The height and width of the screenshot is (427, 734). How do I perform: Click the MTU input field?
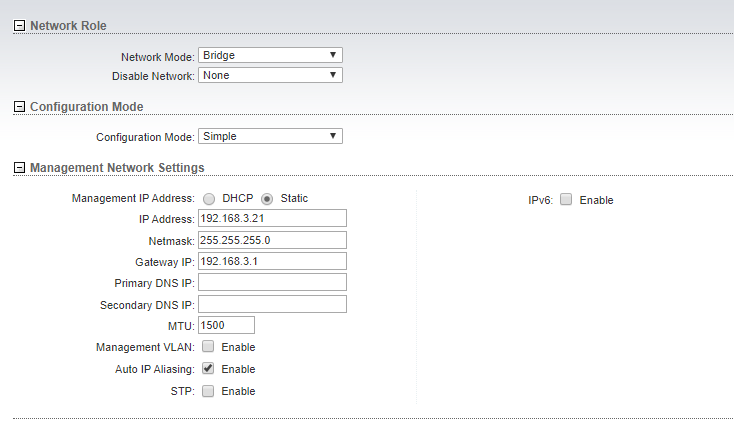click(x=227, y=325)
